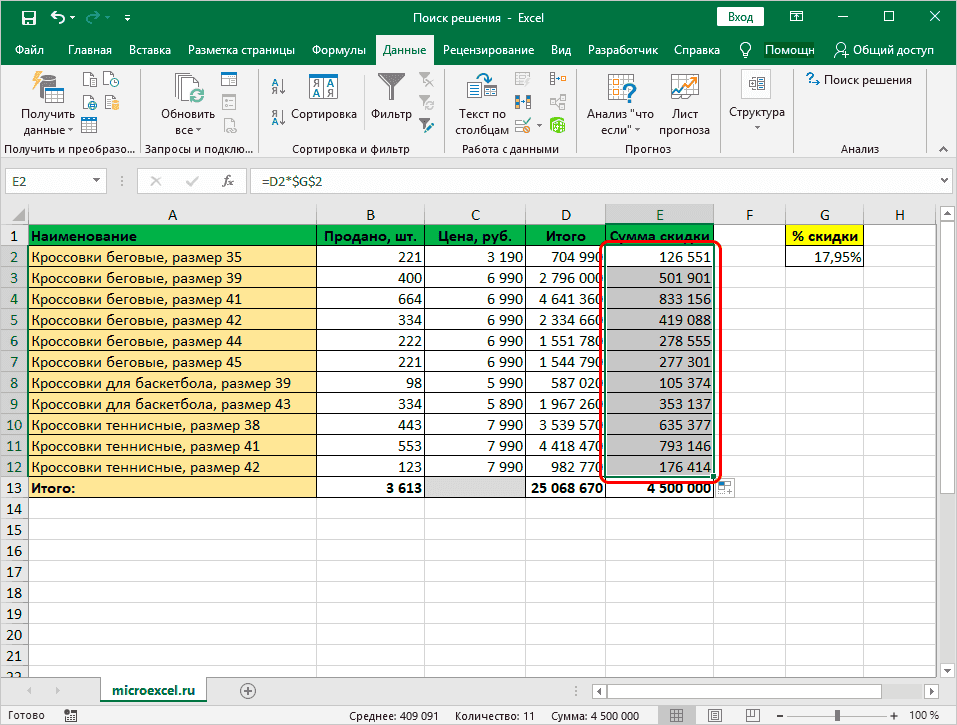This screenshot has height=725, width=957.
Task: Switch to Page Break Preview view
Action: click(x=750, y=716)
